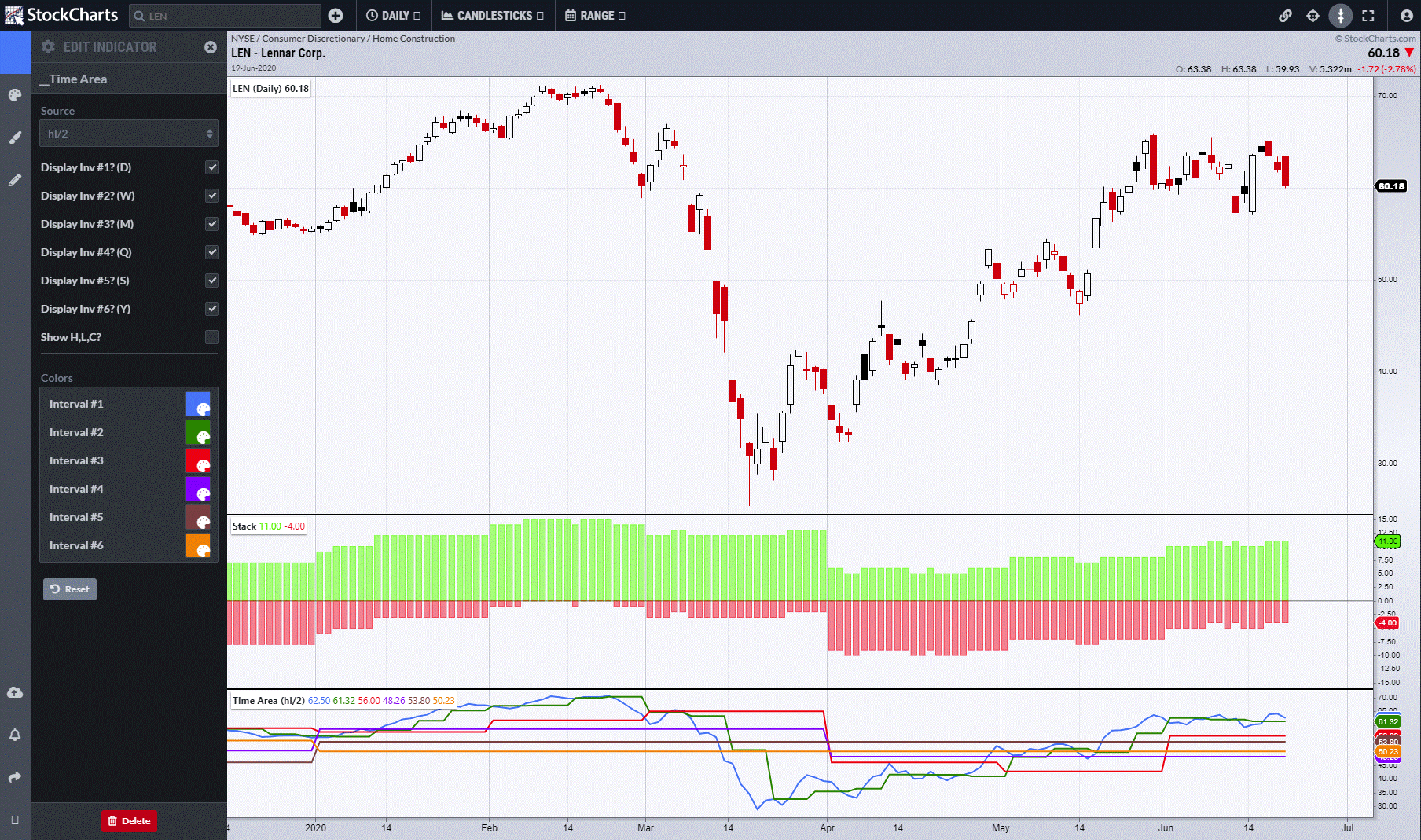This screenshot has height=840, width=1421.
Task: Select the brush tool in sidebar
Action: [x=15, y=138]
